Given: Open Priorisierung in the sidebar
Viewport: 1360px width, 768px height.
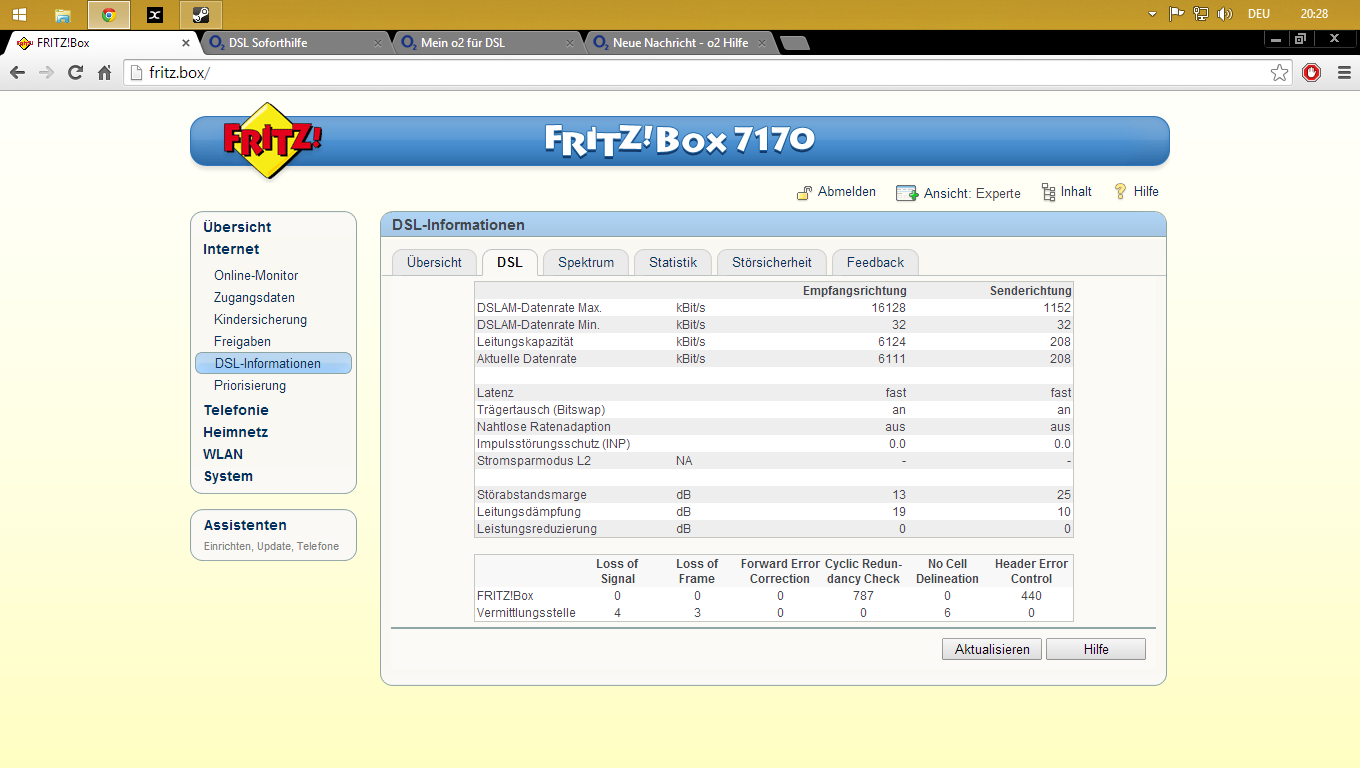Looking at the screenshot, I should point(250,385).
